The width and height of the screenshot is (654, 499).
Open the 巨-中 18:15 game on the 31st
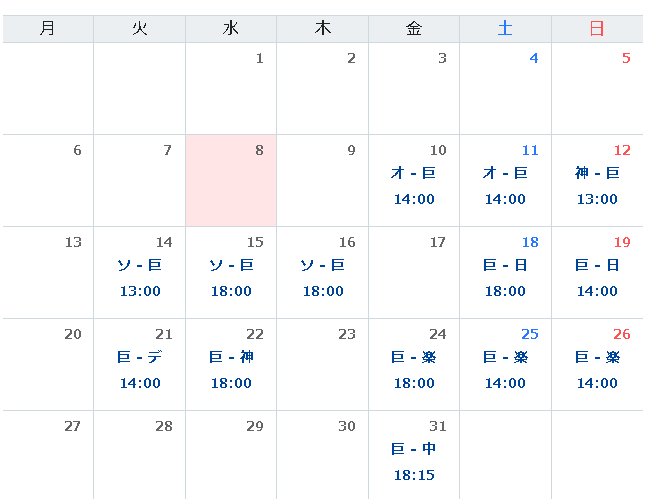click(x=414, y=462)
